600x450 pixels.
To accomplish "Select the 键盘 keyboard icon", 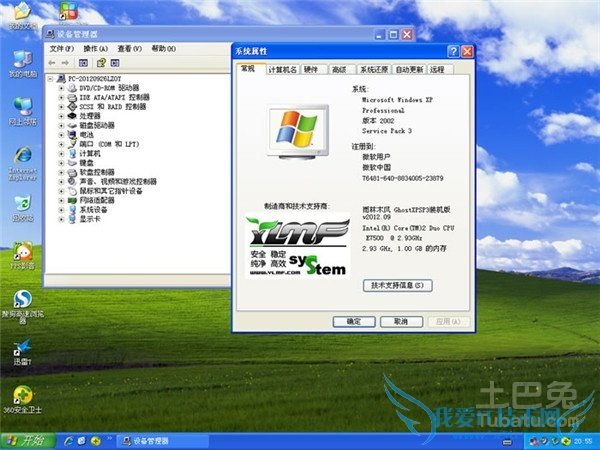I will tap(72, 163).
